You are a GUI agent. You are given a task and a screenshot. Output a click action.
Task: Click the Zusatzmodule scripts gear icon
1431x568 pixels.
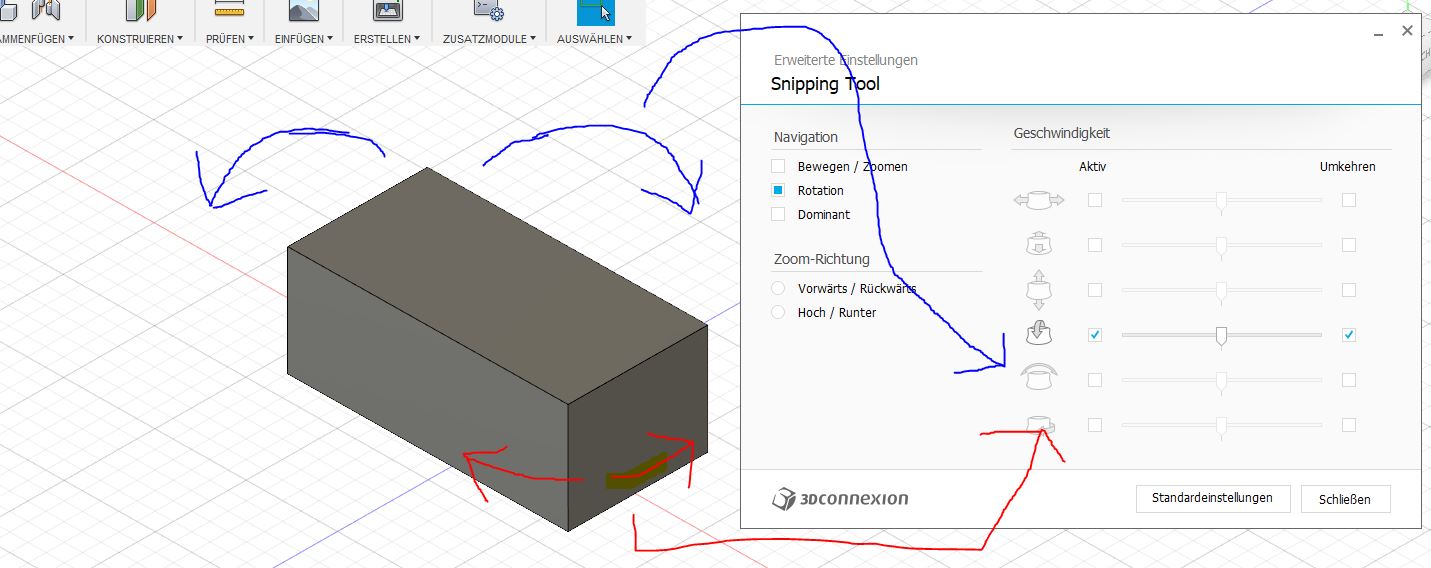pos(488,10)
